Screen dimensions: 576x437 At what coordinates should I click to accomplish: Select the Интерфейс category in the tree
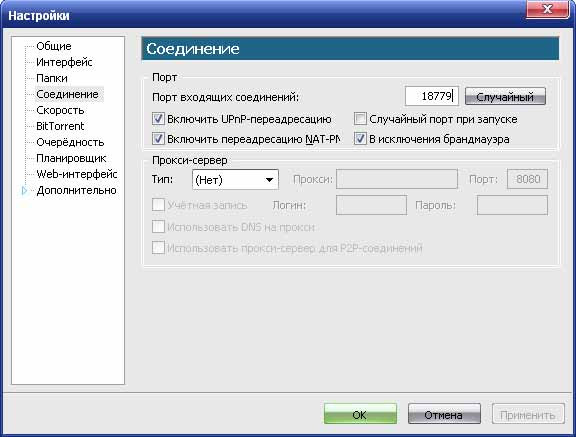64,62
